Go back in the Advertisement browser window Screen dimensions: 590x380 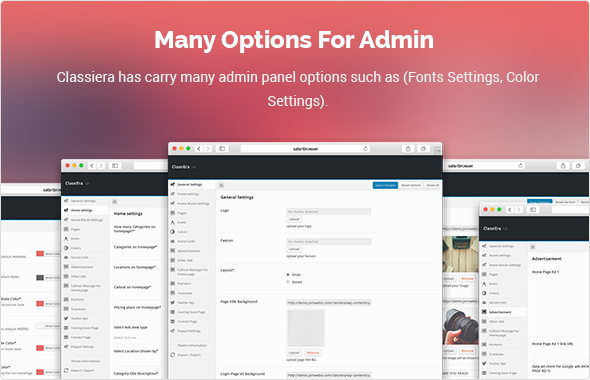coord(510,210)
